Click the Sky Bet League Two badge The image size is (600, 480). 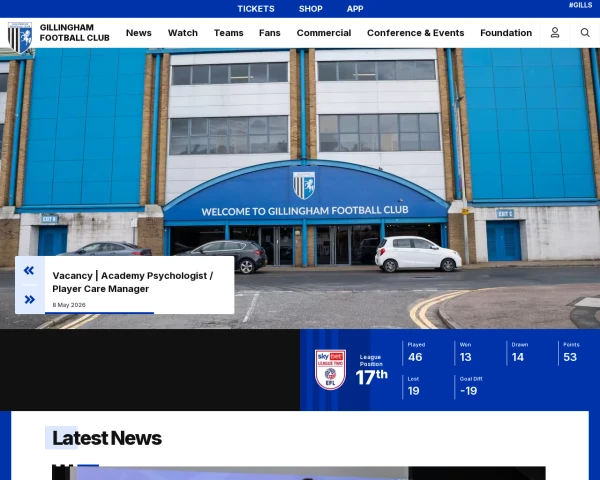(330, 370)
